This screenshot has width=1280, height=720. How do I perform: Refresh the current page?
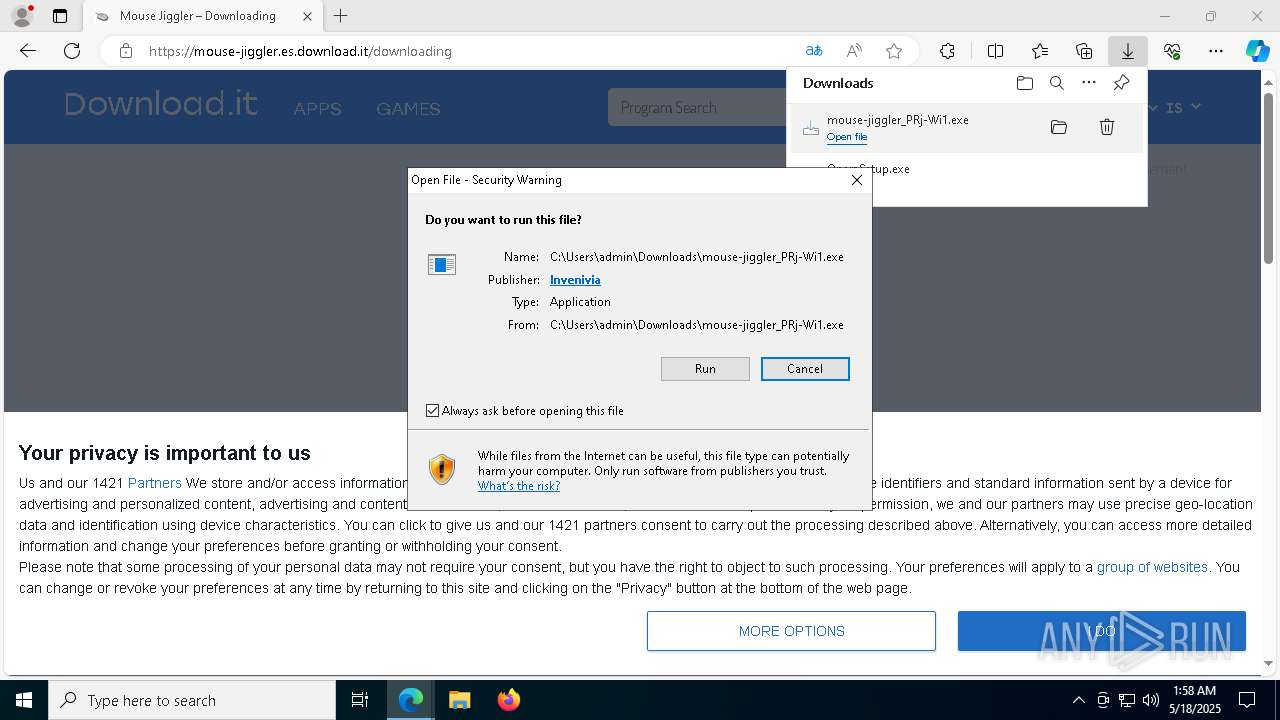click(72, 51)
